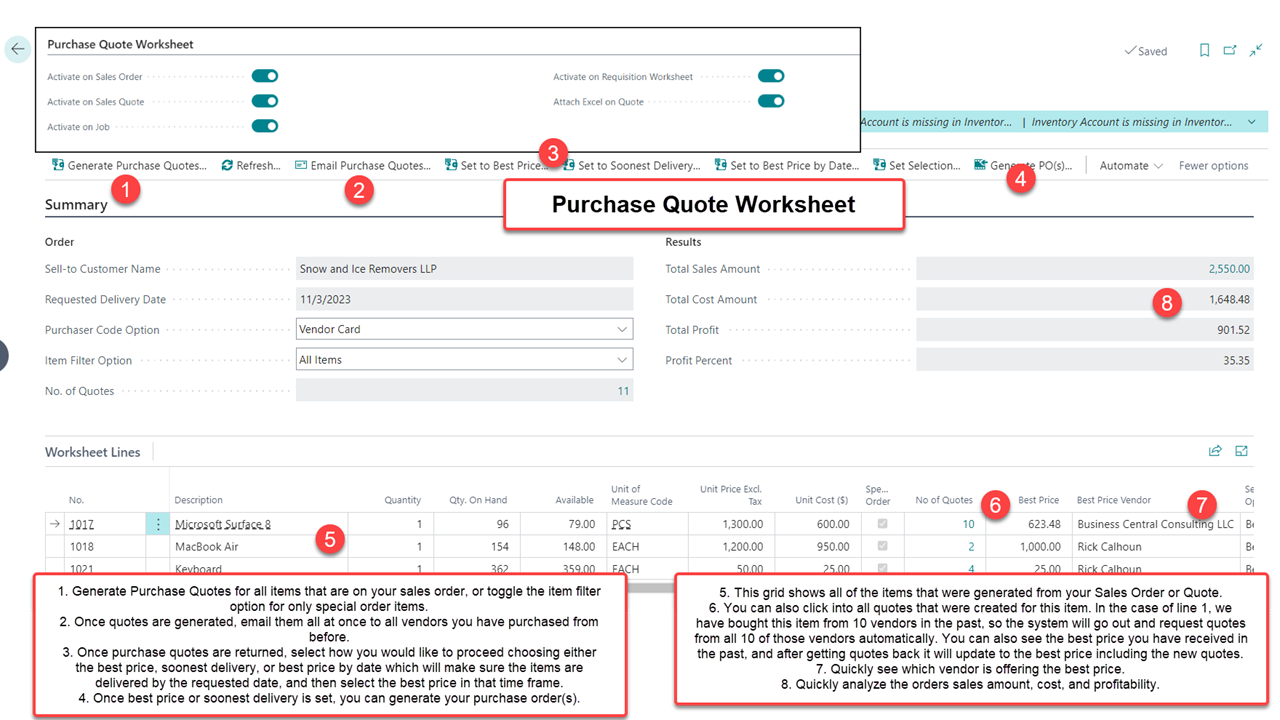Click item number 1018

(x=81, y=547)
